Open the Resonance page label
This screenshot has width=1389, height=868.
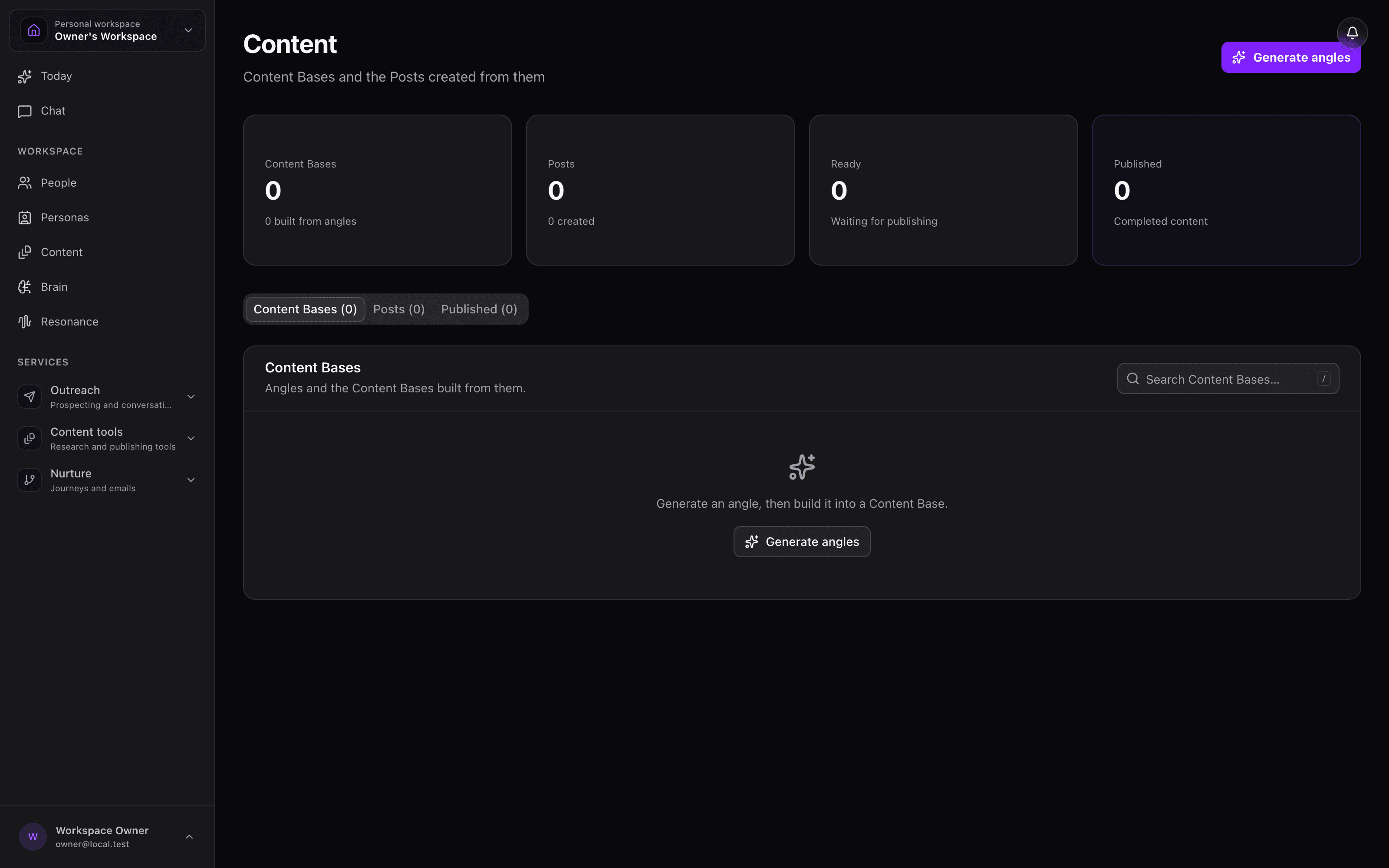69,322
